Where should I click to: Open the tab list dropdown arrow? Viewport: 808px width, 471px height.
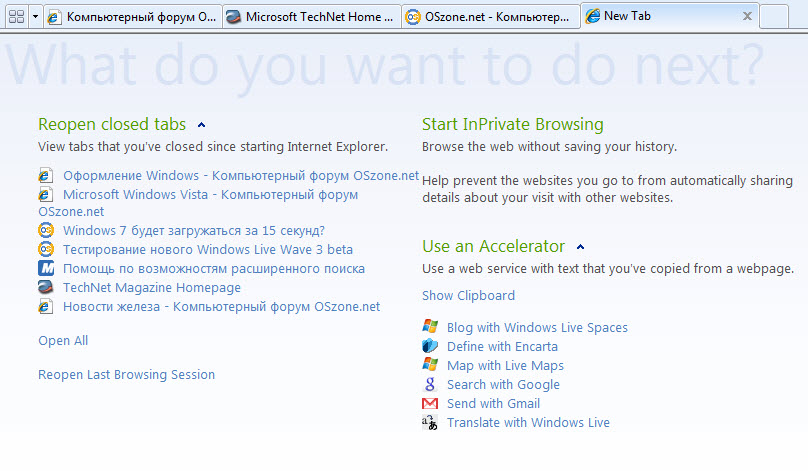(x=35, y=17)
